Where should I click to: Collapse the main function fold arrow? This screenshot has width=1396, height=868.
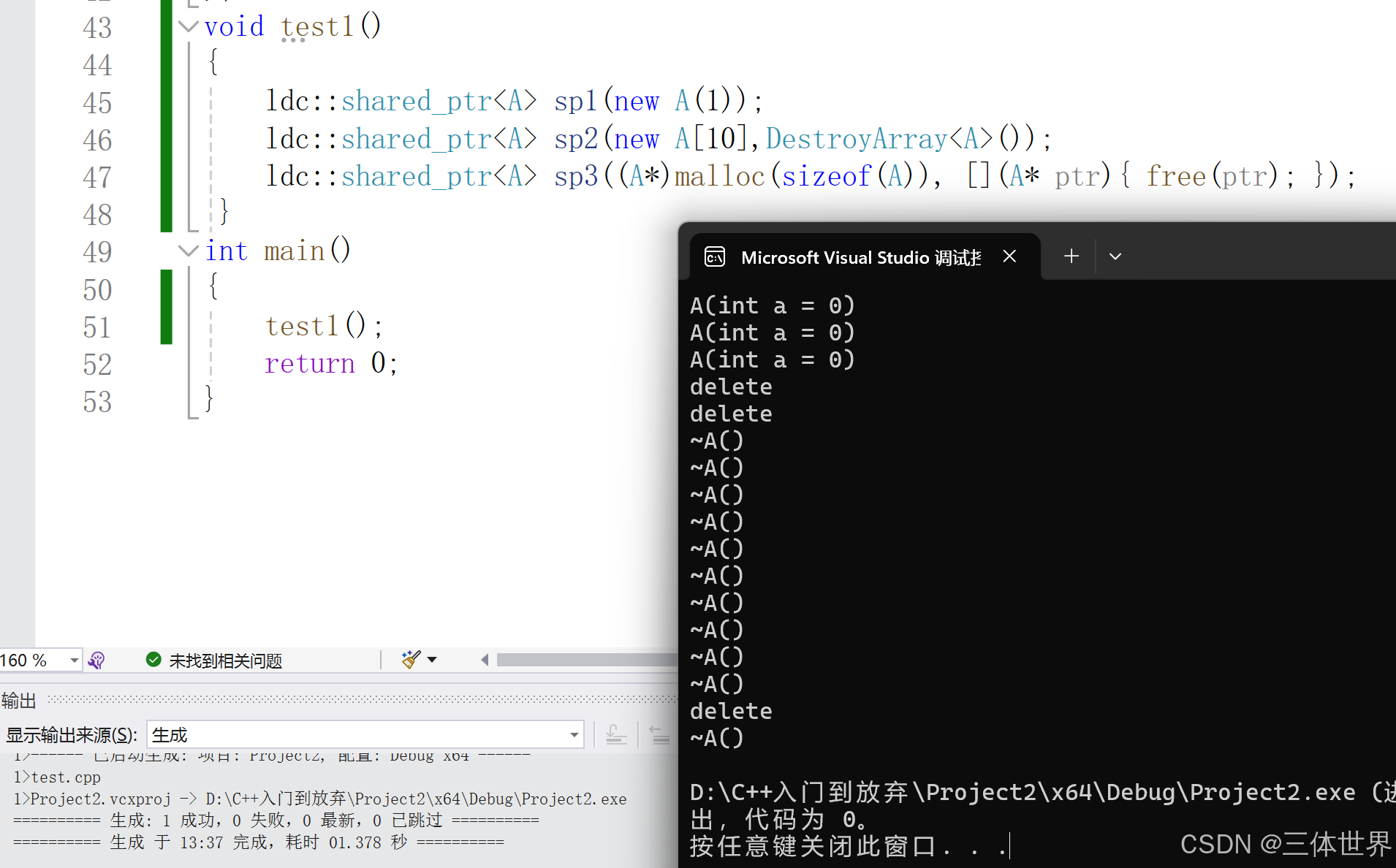pos(188,251)
